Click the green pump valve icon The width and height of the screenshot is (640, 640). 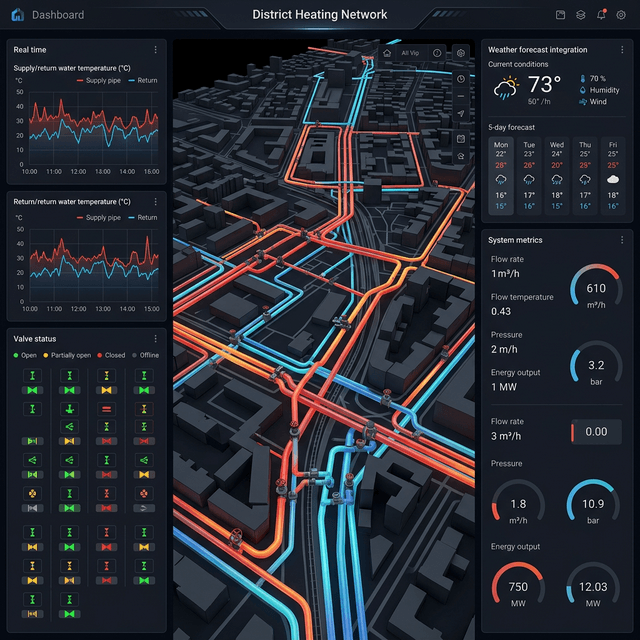(x=69, y=409)
